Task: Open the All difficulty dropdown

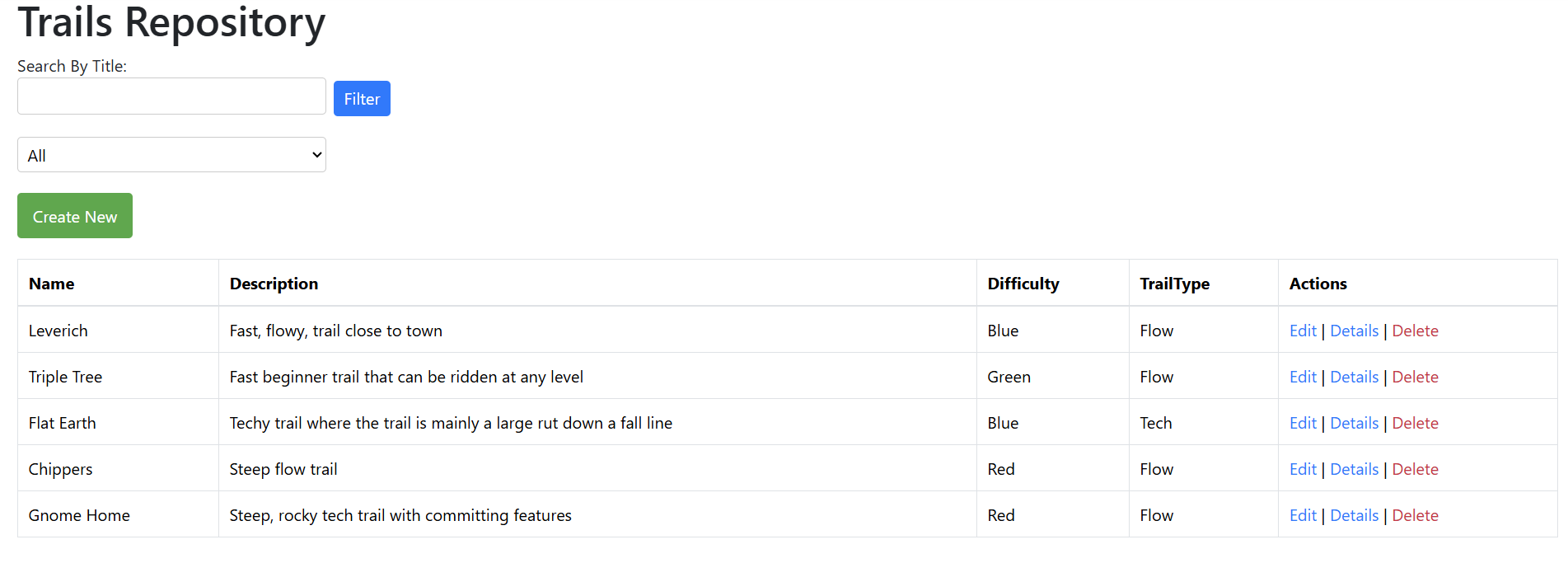Action: [x=171, y=155]
